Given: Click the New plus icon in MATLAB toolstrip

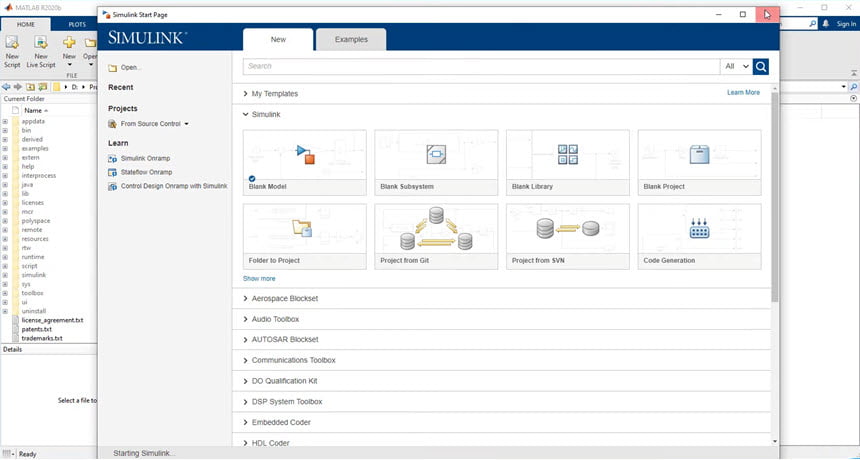Looking at the screenshot, I should click(69, 42).
